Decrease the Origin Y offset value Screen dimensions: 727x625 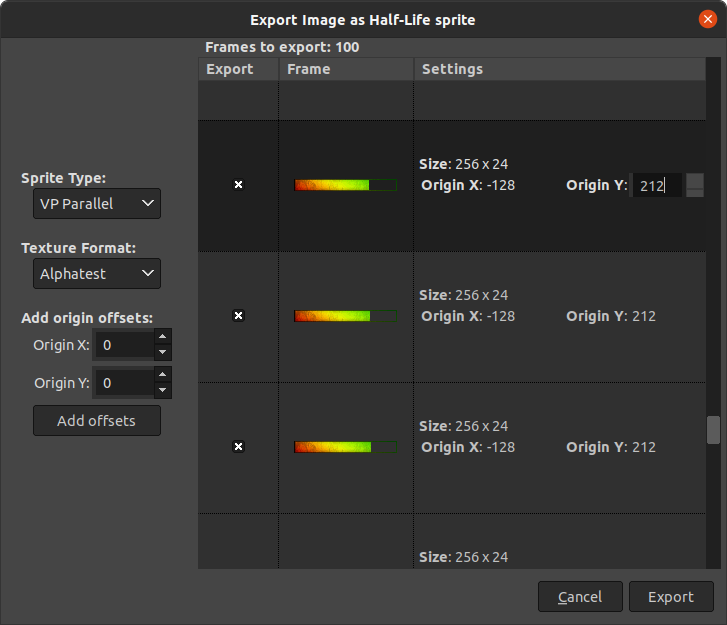pos(163,390)
